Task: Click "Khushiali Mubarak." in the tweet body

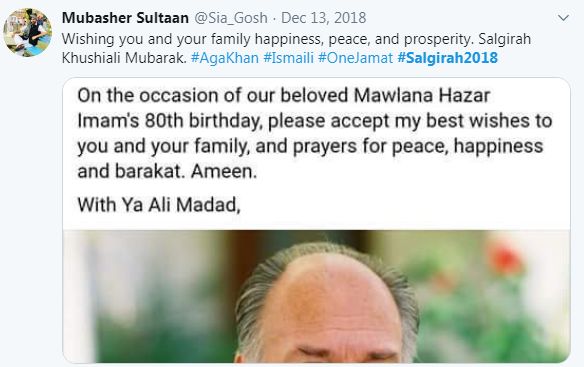Action: click(x=124, y=58)
